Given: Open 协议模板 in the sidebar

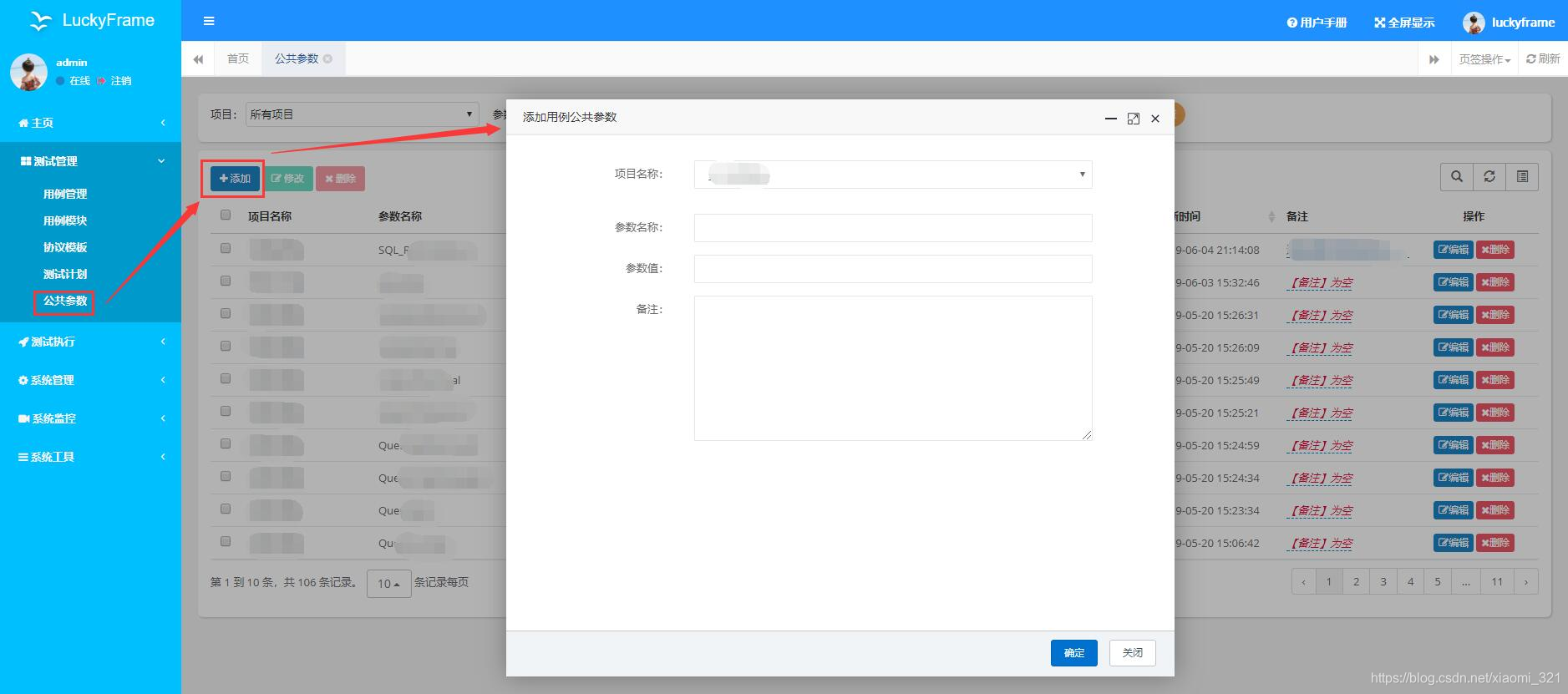Looking at the screenshot, I should pos(65,247).
